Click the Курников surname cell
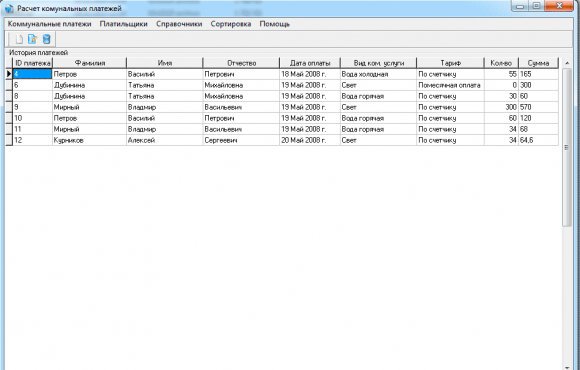 pyautogui.click(x=89, y=140)
